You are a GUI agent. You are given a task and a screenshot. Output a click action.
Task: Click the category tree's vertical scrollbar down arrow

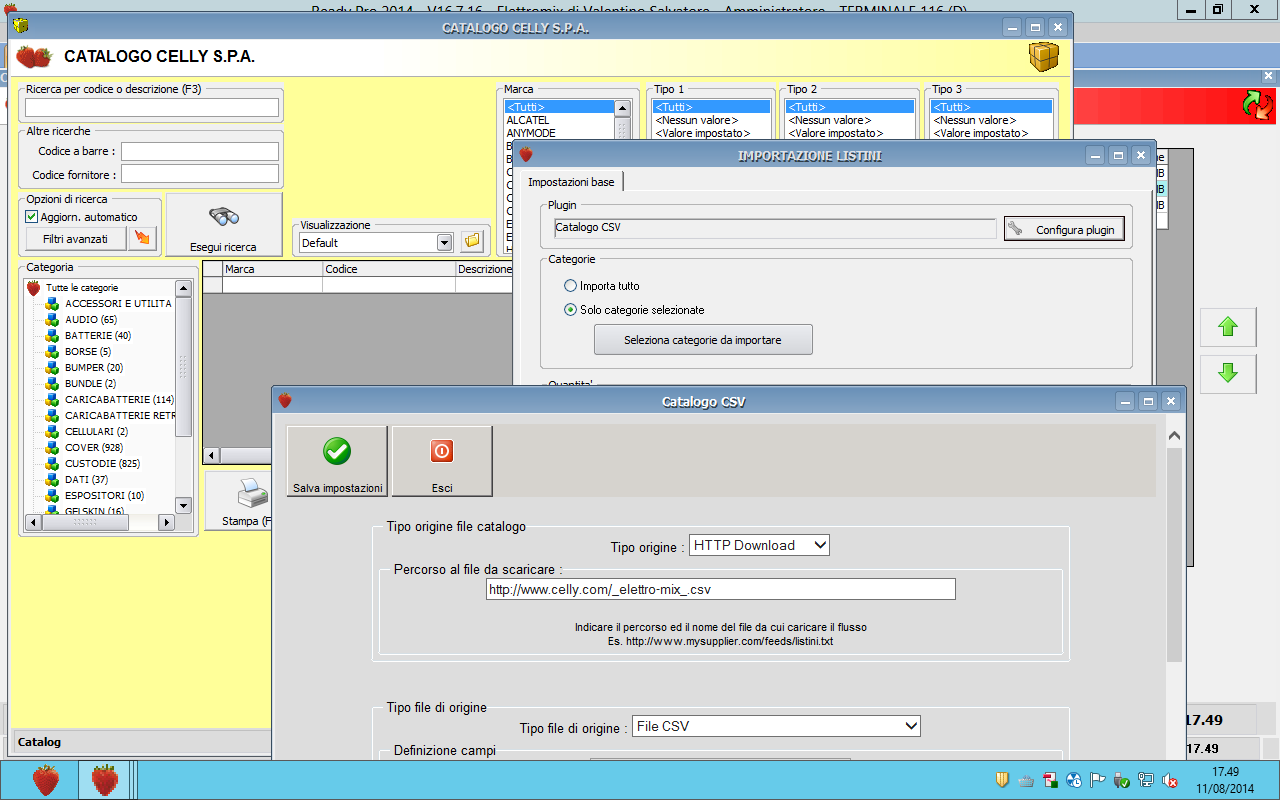[x=183, y=505]
